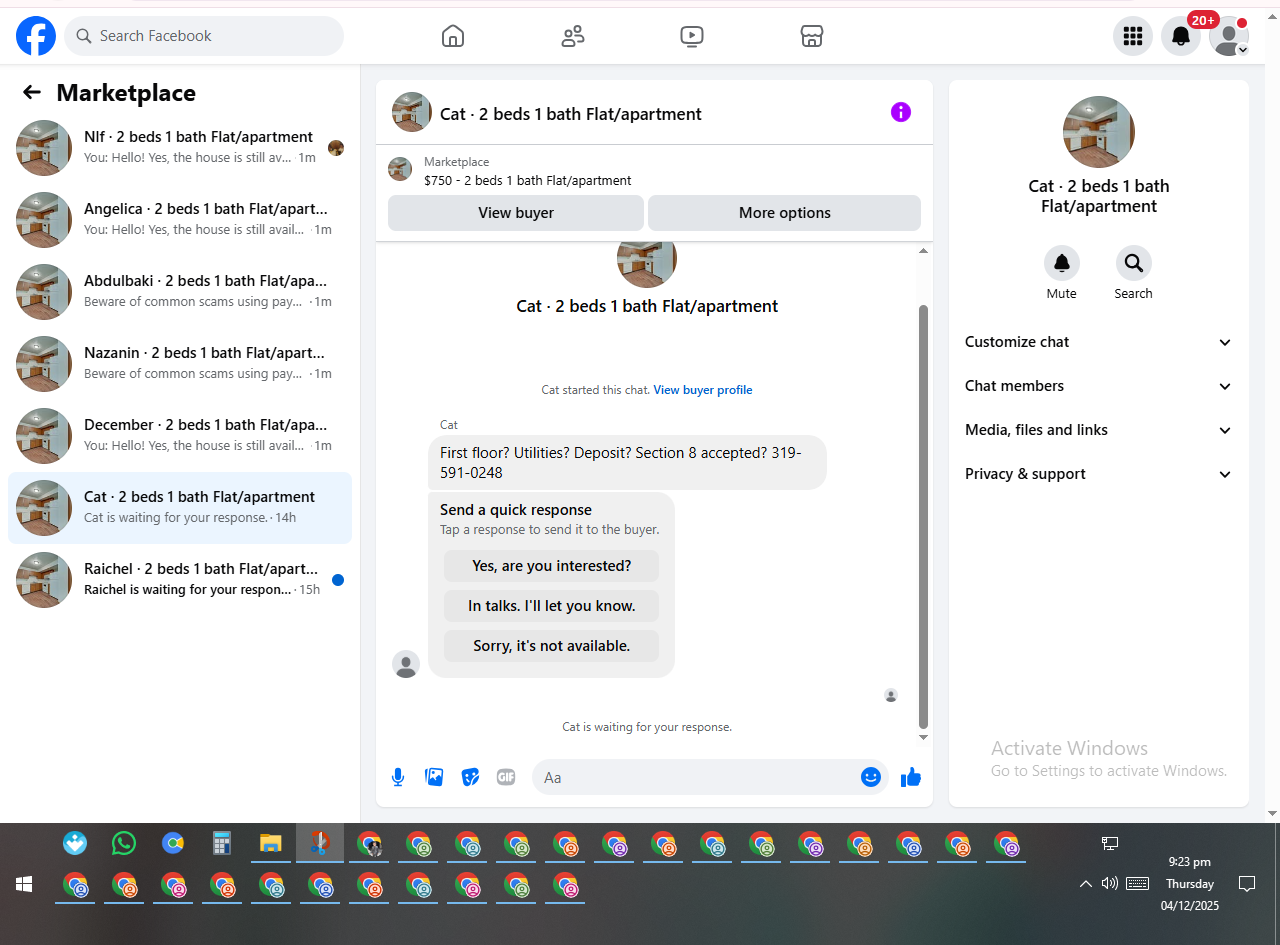Viewport: 1280px width, 945px height.
Task: Click the View buyer profile link
Action: click(703, 390)
